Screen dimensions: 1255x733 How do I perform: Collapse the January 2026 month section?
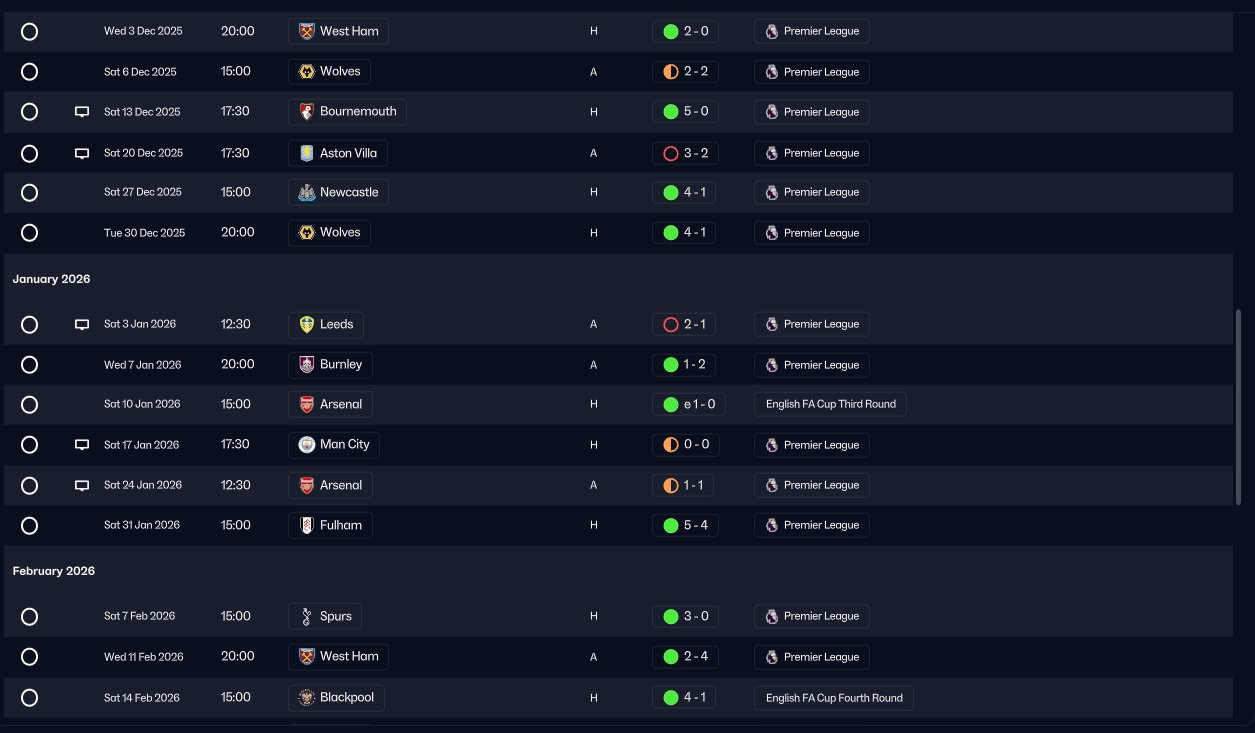51,279
